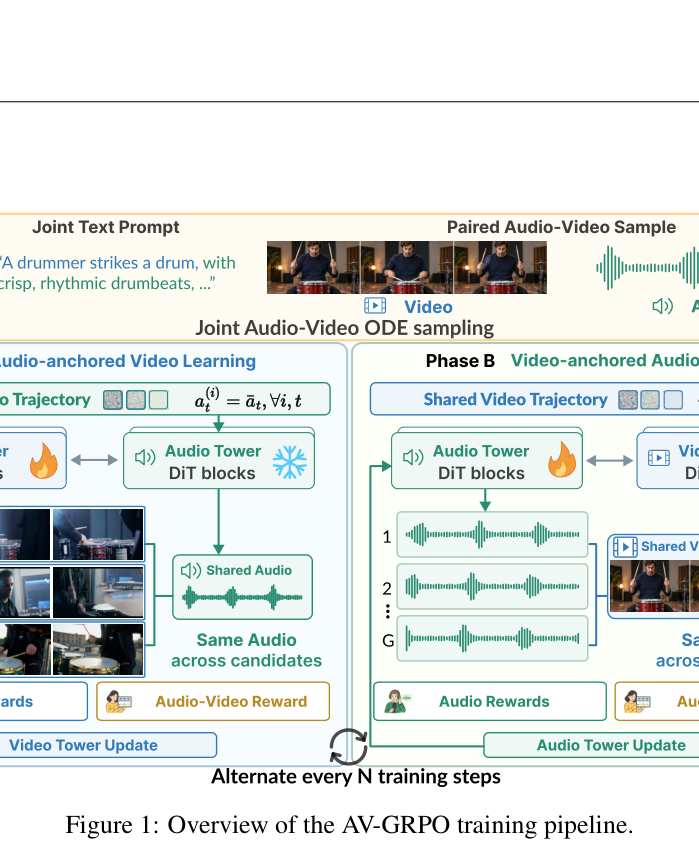This screenshot has width=699, height=853.
Task: Click the middle drummer video frame
Action: tap(406, 268)
